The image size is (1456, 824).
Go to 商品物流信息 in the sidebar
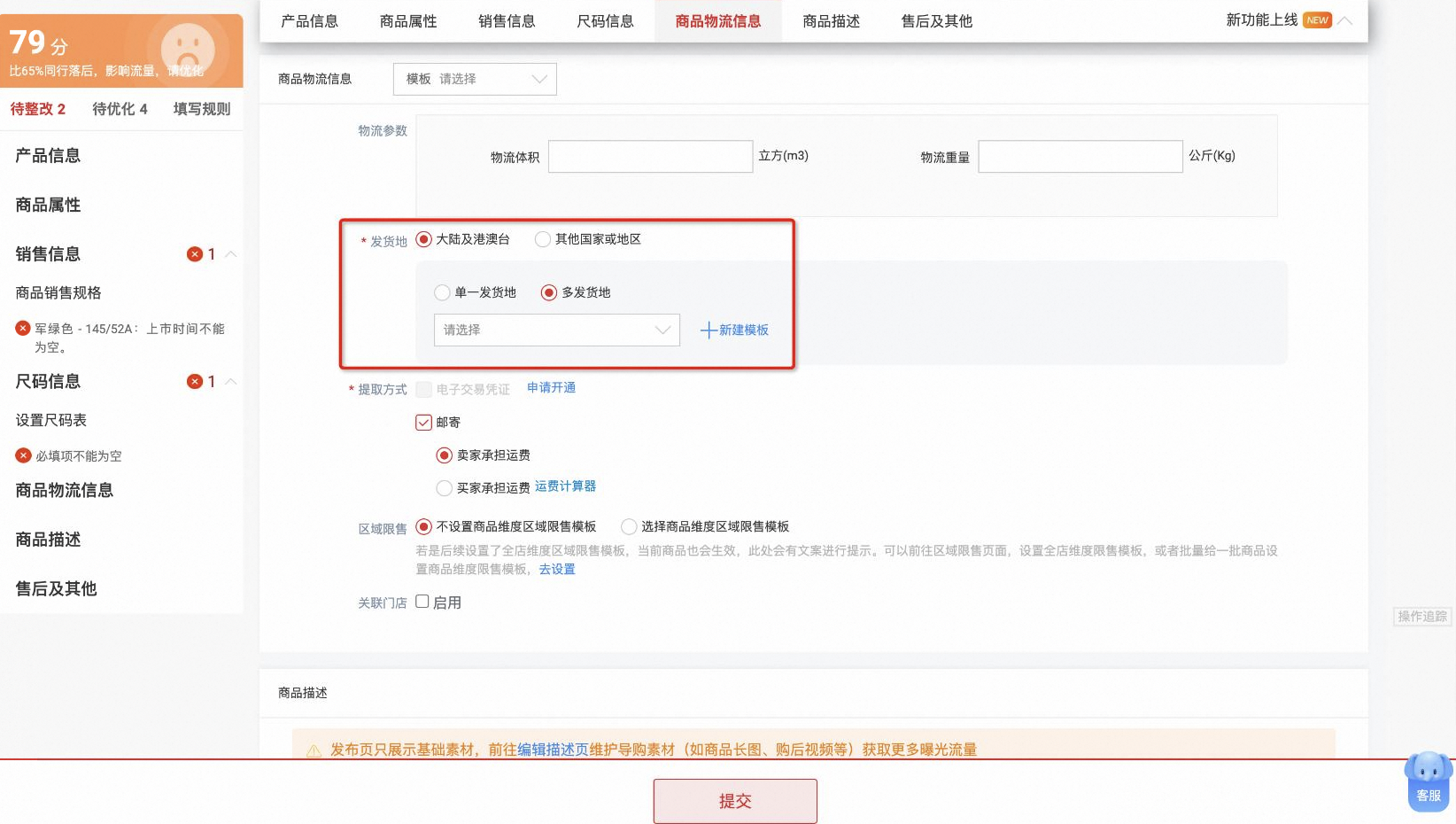click(x=64, y=491)
